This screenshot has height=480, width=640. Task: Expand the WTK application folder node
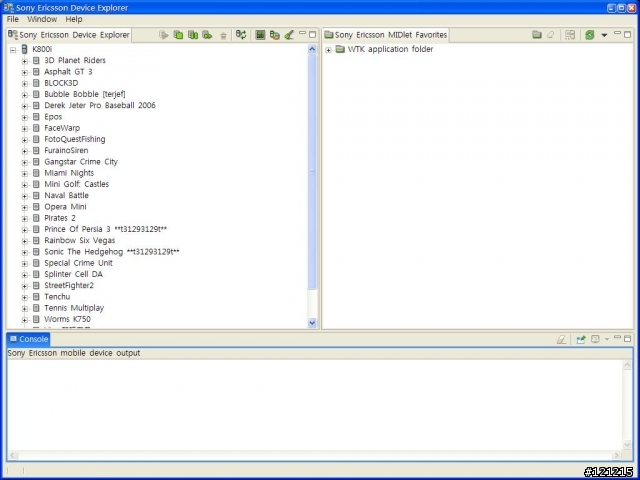(x=329, y=50)
